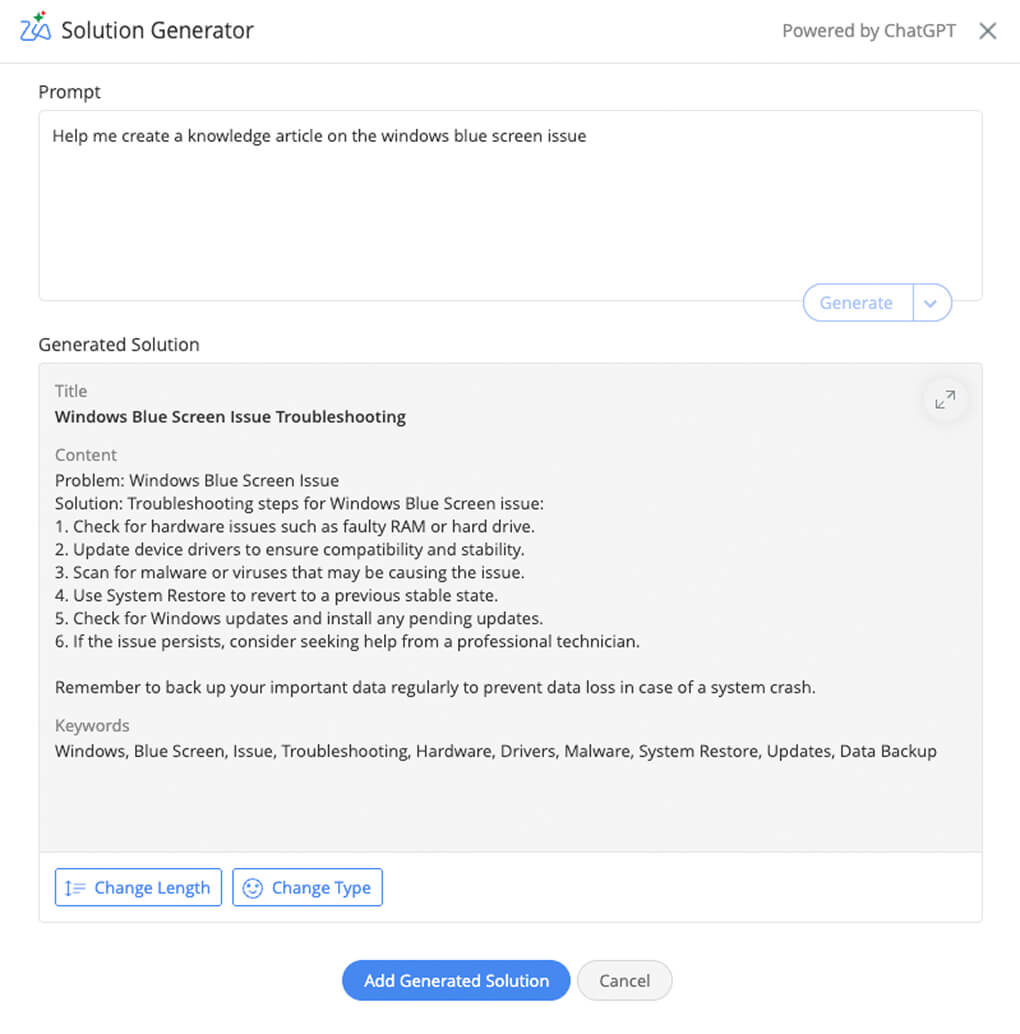Dismiss the Solution Generator with the X icon
Image resolution: width=1020 pixels, height=1034 pixels.
pos(987,31)
